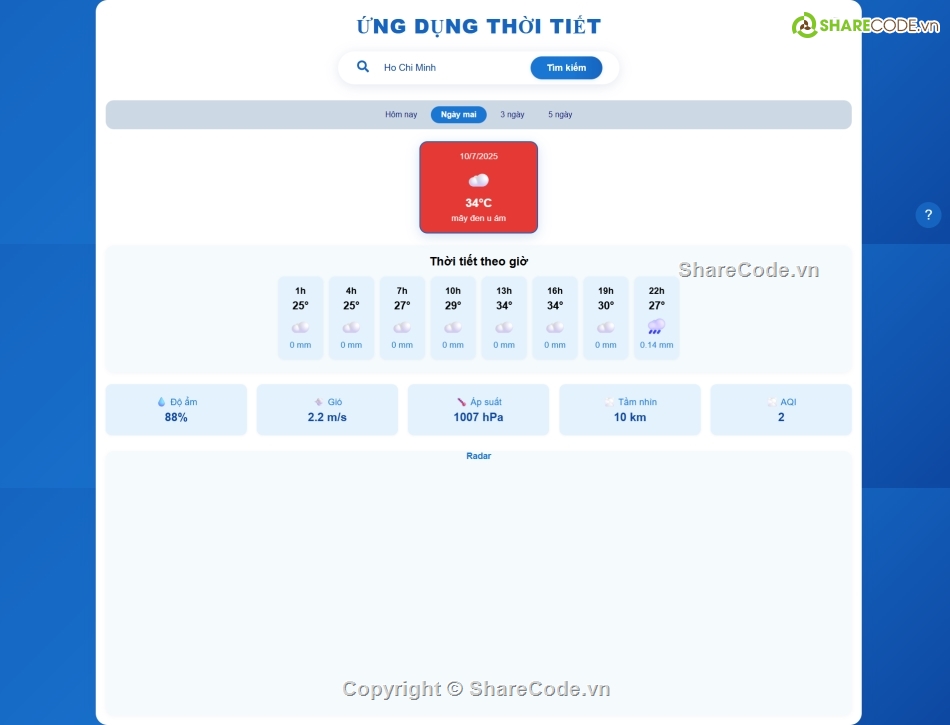This screenshot has width=950, height=725.
Task: Click the 19h cloud weather icon
Action: pos(606,328)
